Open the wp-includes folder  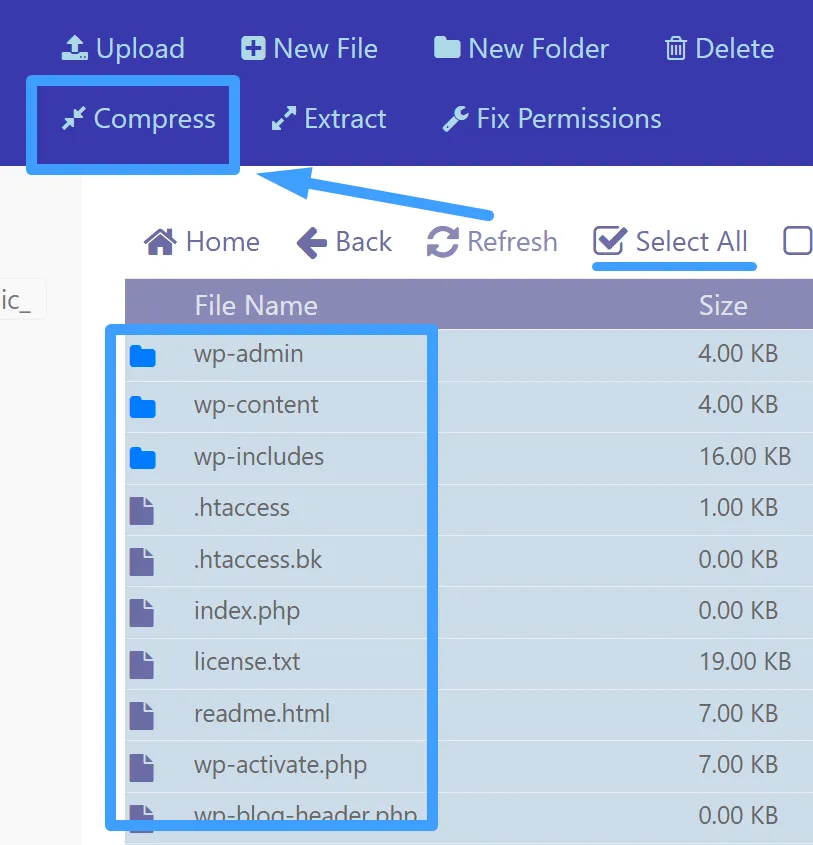(x=259, y=457)
